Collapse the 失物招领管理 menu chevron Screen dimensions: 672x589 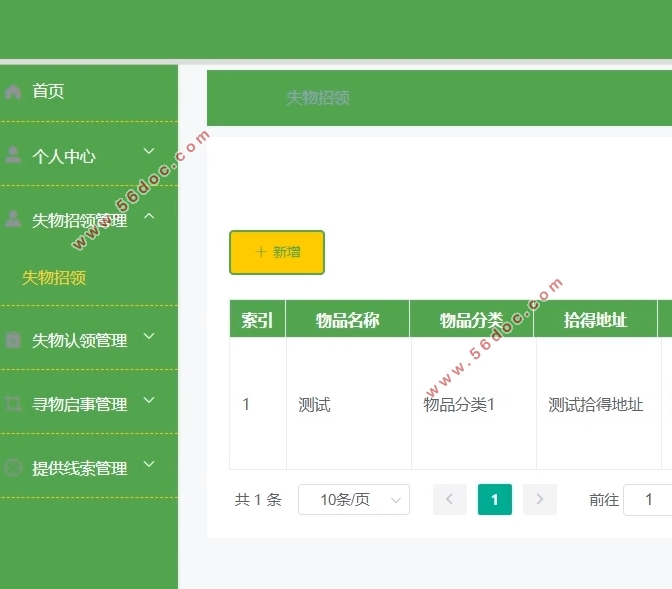149,216
